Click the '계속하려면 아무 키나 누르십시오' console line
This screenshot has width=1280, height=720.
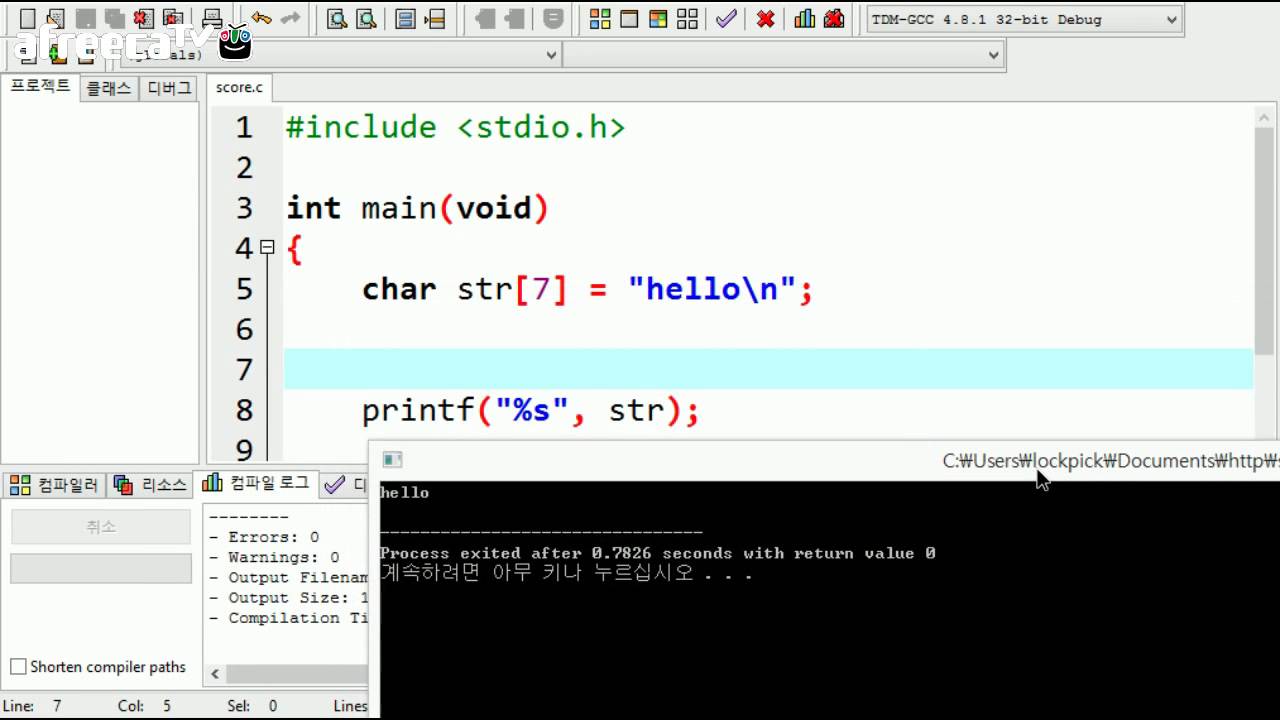(566, 573)
